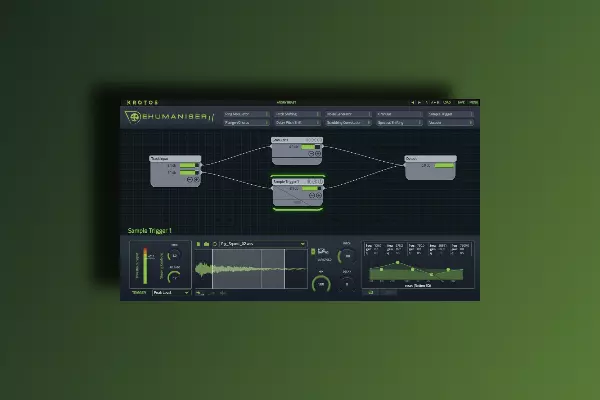
Task: Click the upper knob left of the EQ panel
Action: click(347, 256)
